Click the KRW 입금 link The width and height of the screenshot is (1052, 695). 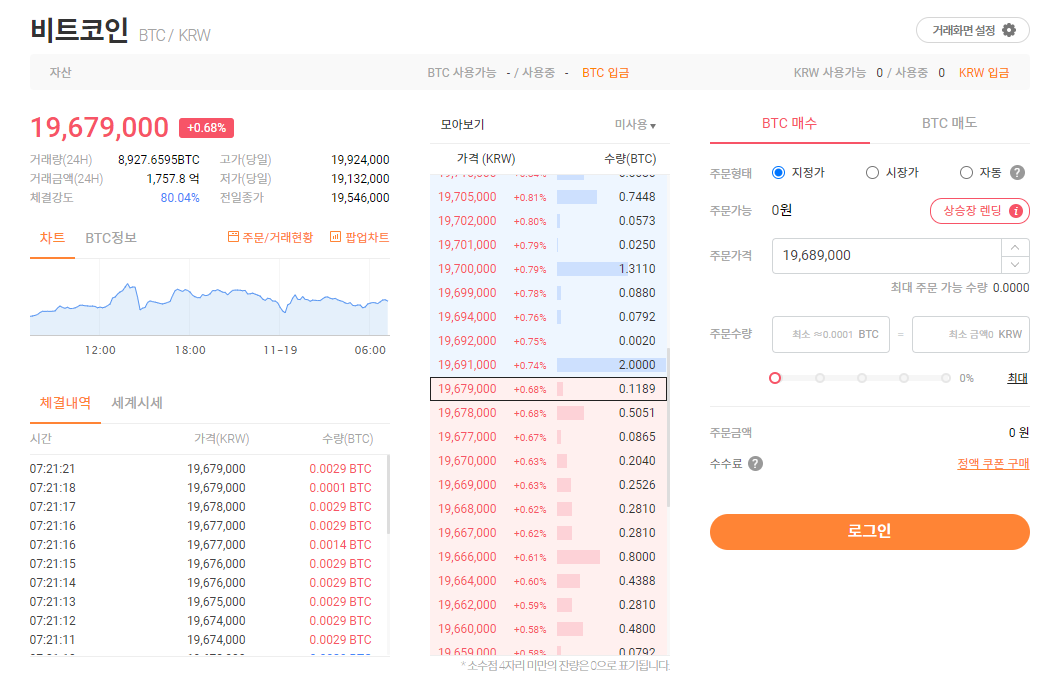984,72
